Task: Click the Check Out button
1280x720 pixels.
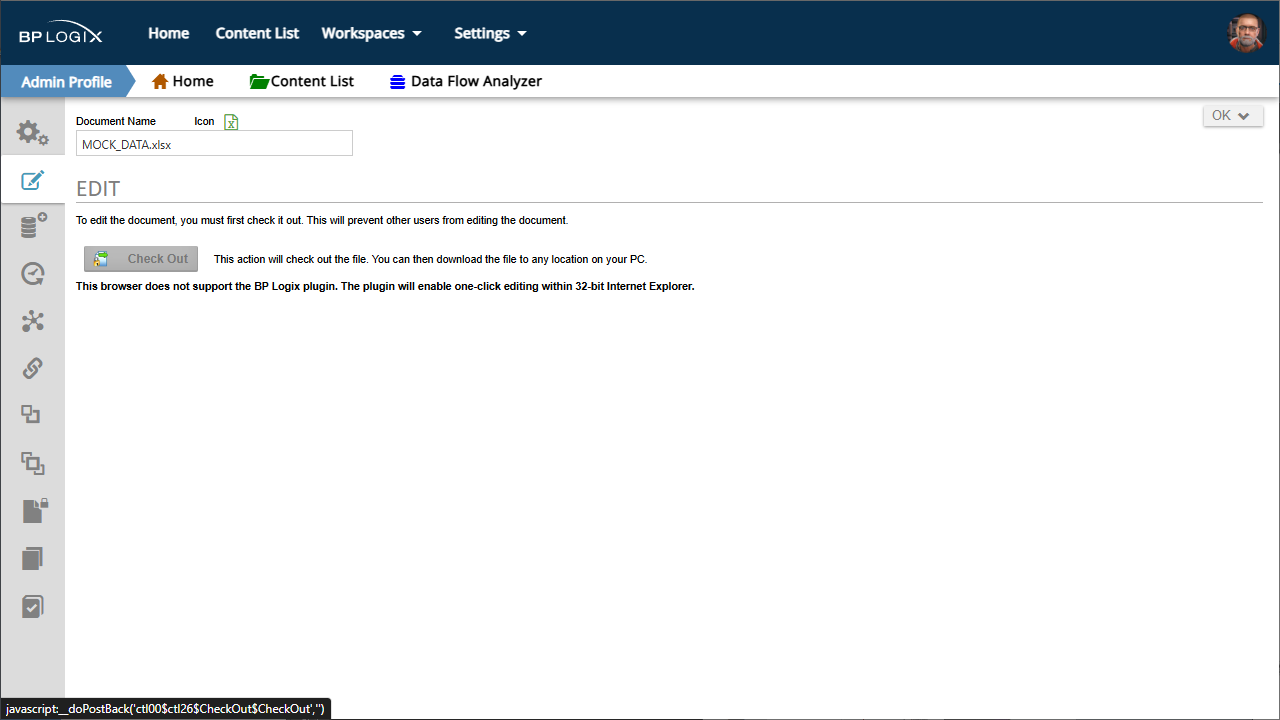Action: click(141, 259)
